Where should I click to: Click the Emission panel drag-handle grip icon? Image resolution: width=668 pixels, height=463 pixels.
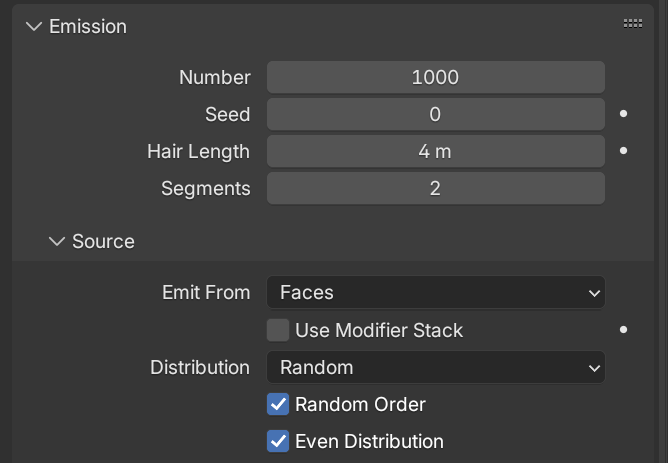click(633, 23)
